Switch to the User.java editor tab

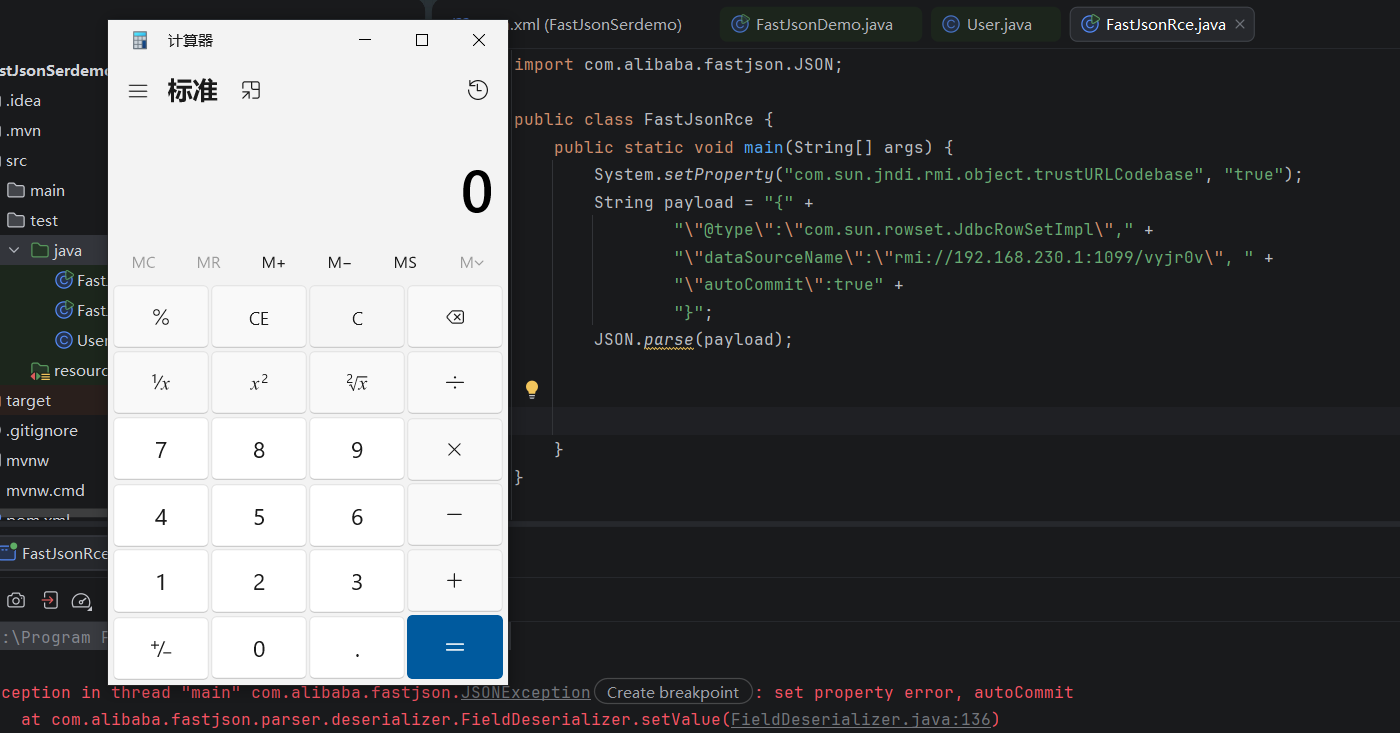[997, 24]
